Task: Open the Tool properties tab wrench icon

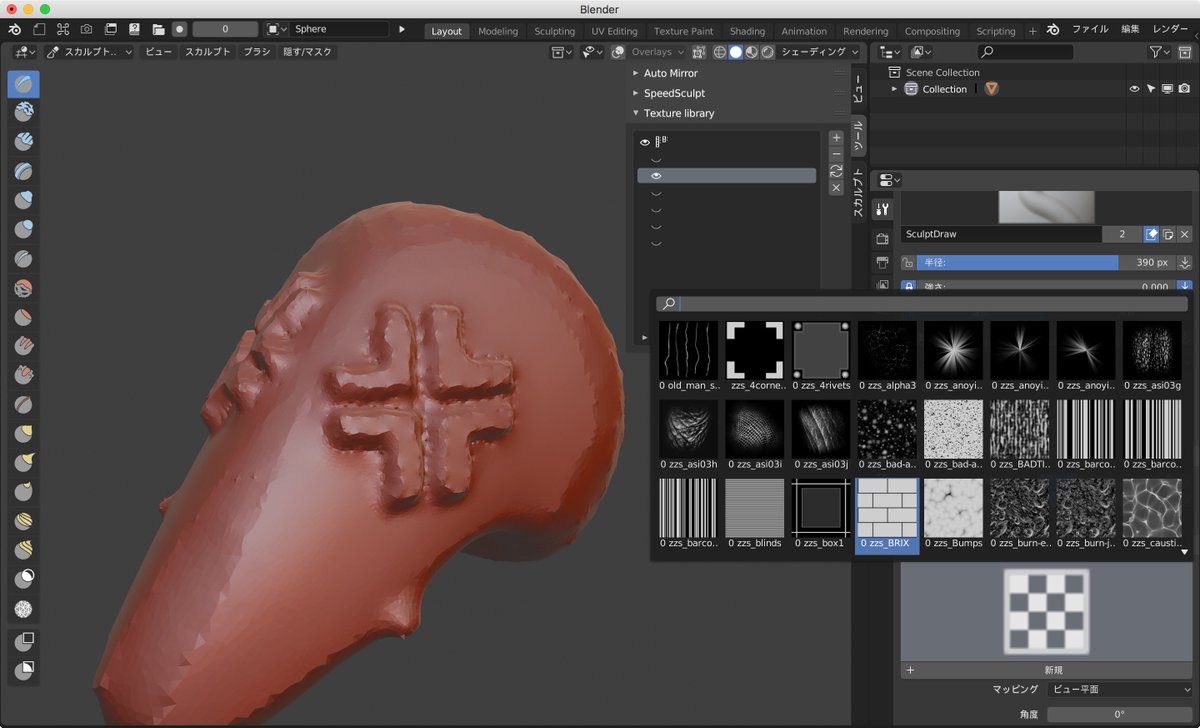Action: (x=882, y=209)
